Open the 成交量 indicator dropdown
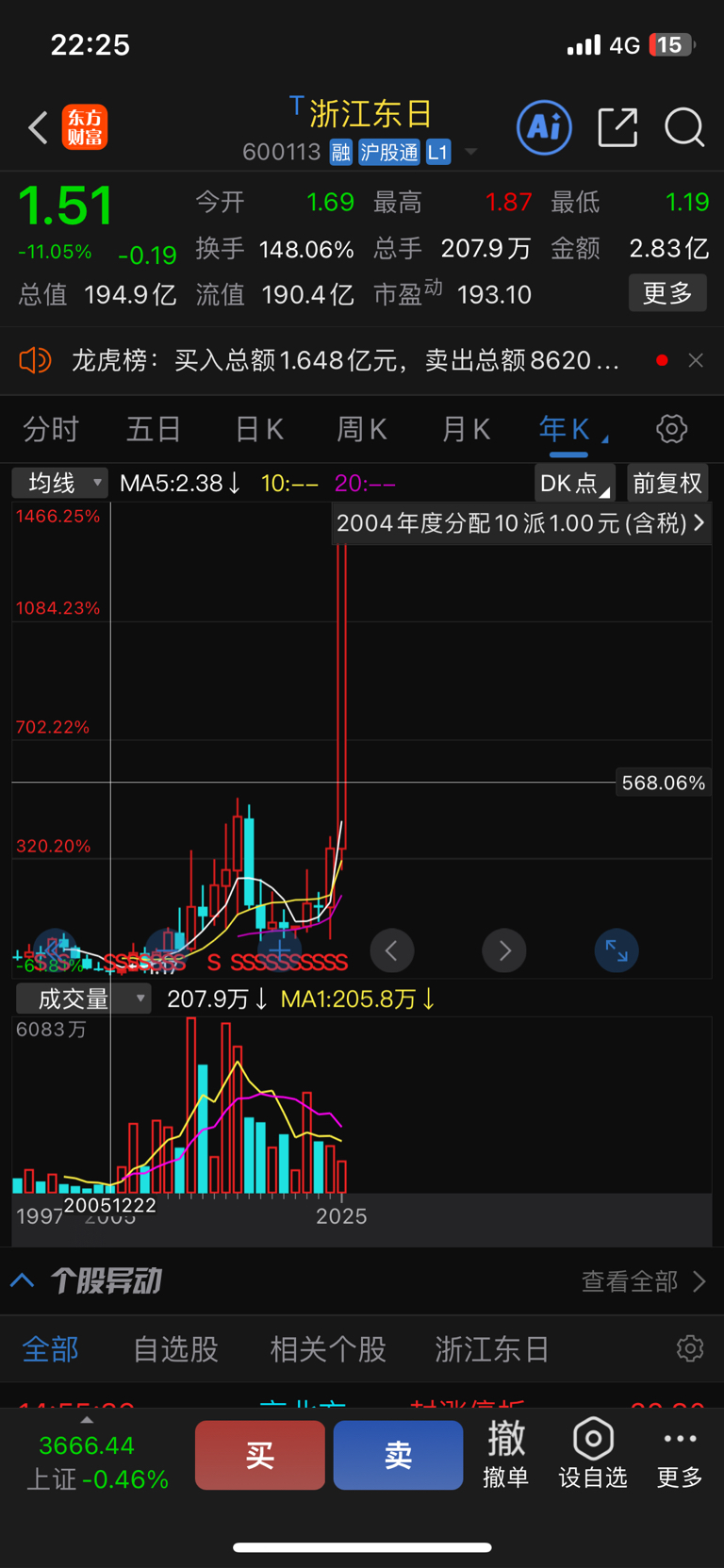 tap(84, 999)
